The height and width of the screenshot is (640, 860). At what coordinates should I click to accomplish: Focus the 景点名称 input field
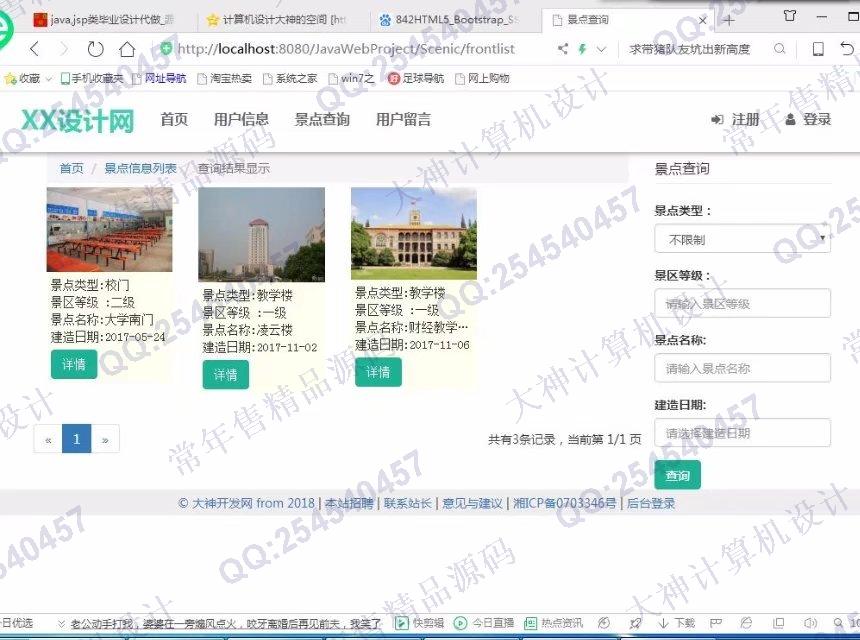point(743,368)
